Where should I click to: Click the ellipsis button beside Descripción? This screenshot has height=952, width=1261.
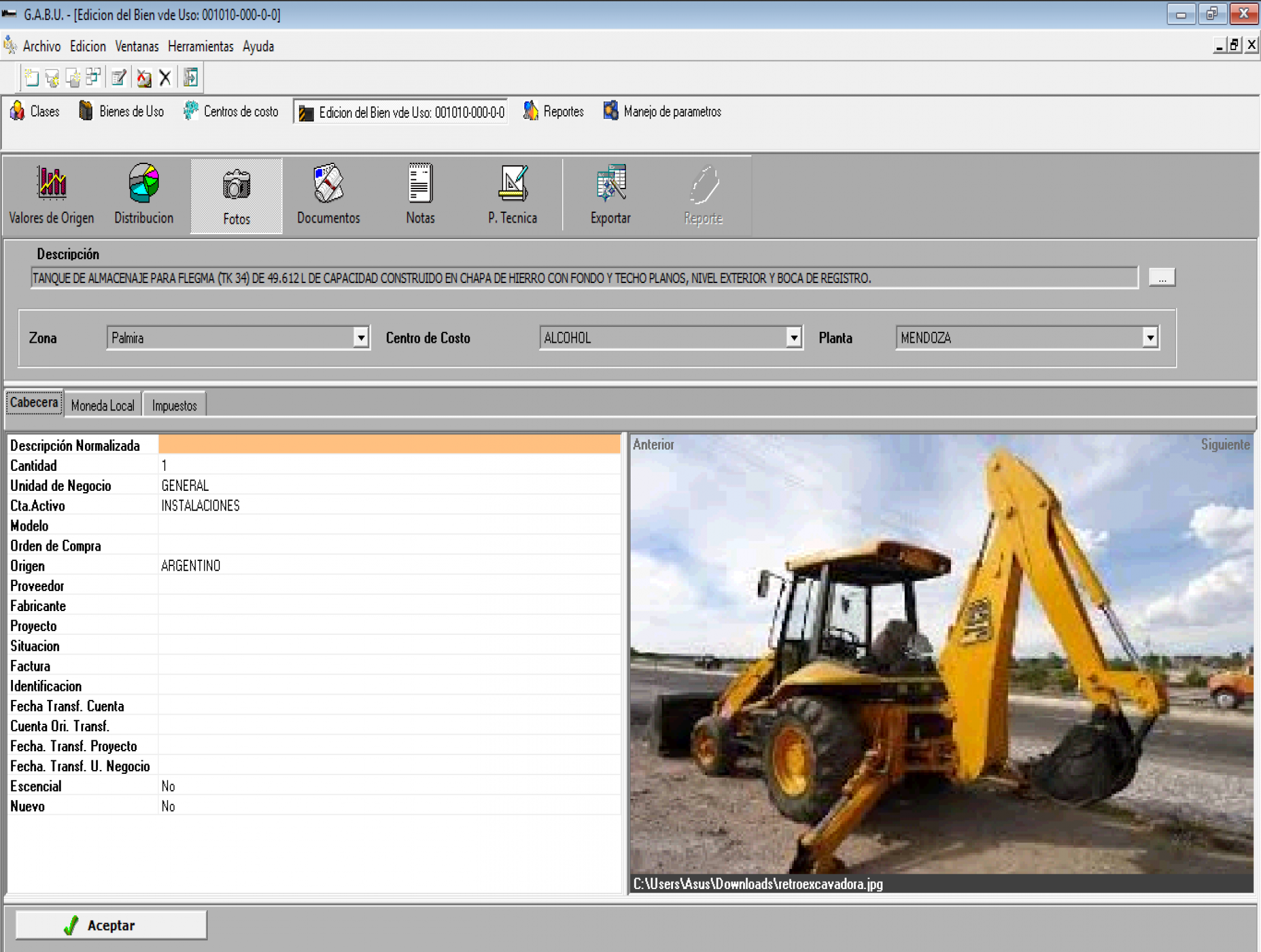[x=1162, y=278]
